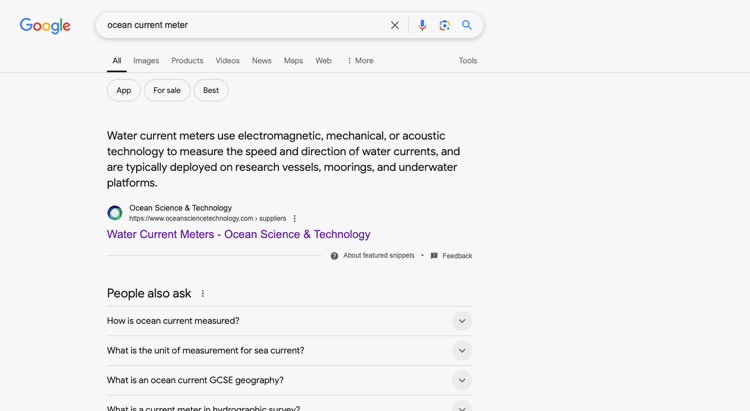Start voice search with microphone icon
750x411 pixels.
click(x=422, y=25)
